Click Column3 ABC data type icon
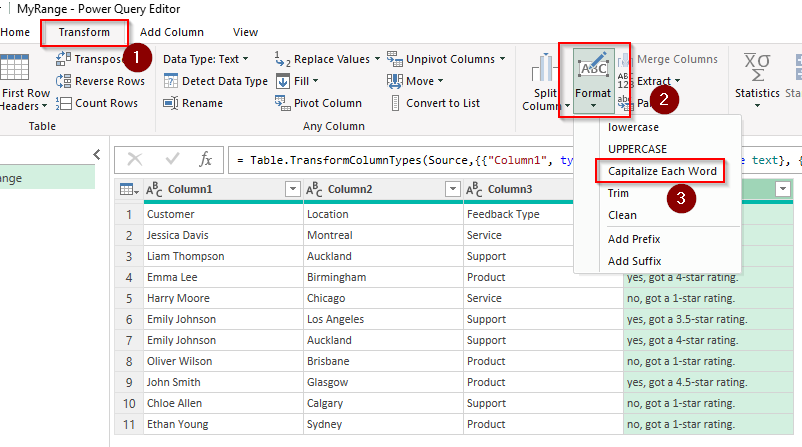The height and width of the screenshot is (447, 802). [x=474, y=190]
